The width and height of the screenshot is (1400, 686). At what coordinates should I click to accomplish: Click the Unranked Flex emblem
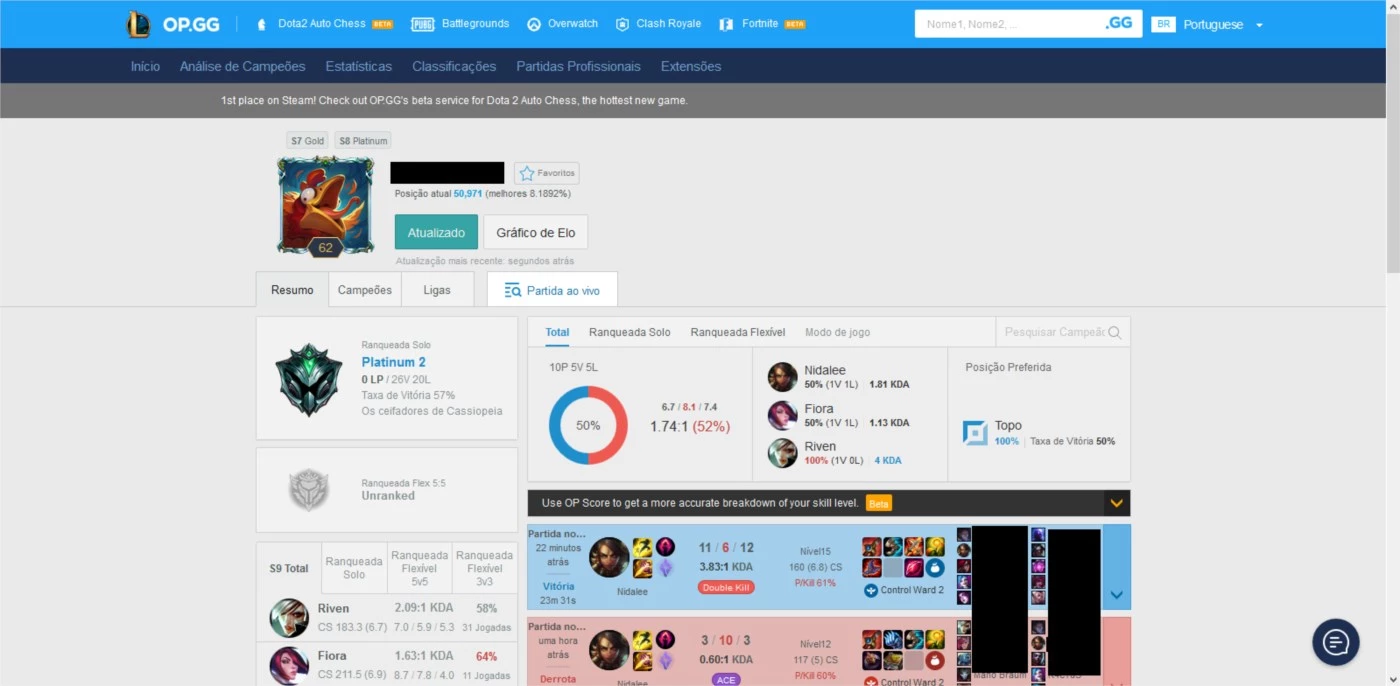tap(309, 490)
